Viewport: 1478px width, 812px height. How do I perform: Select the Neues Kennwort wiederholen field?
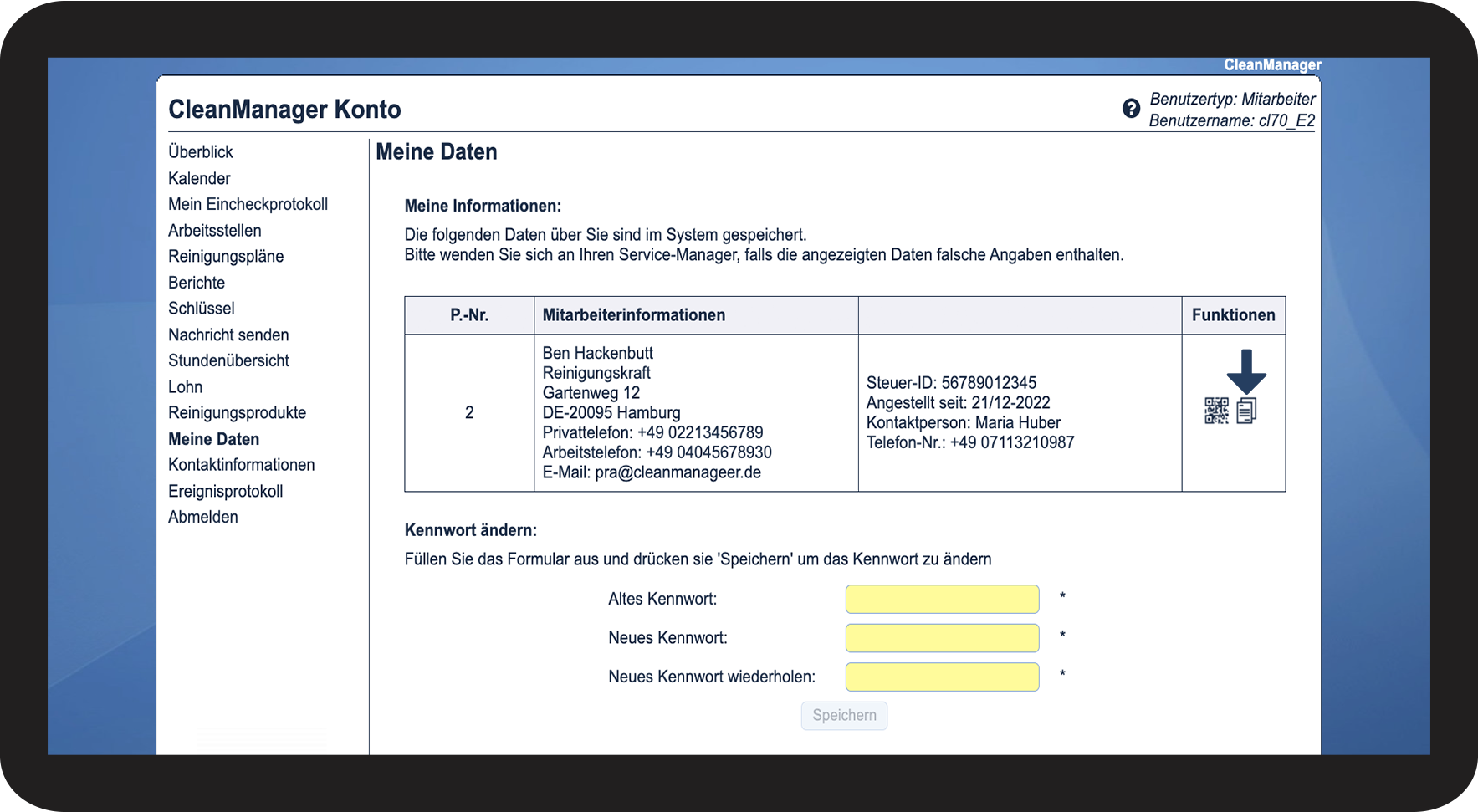[x=942, y=677]
